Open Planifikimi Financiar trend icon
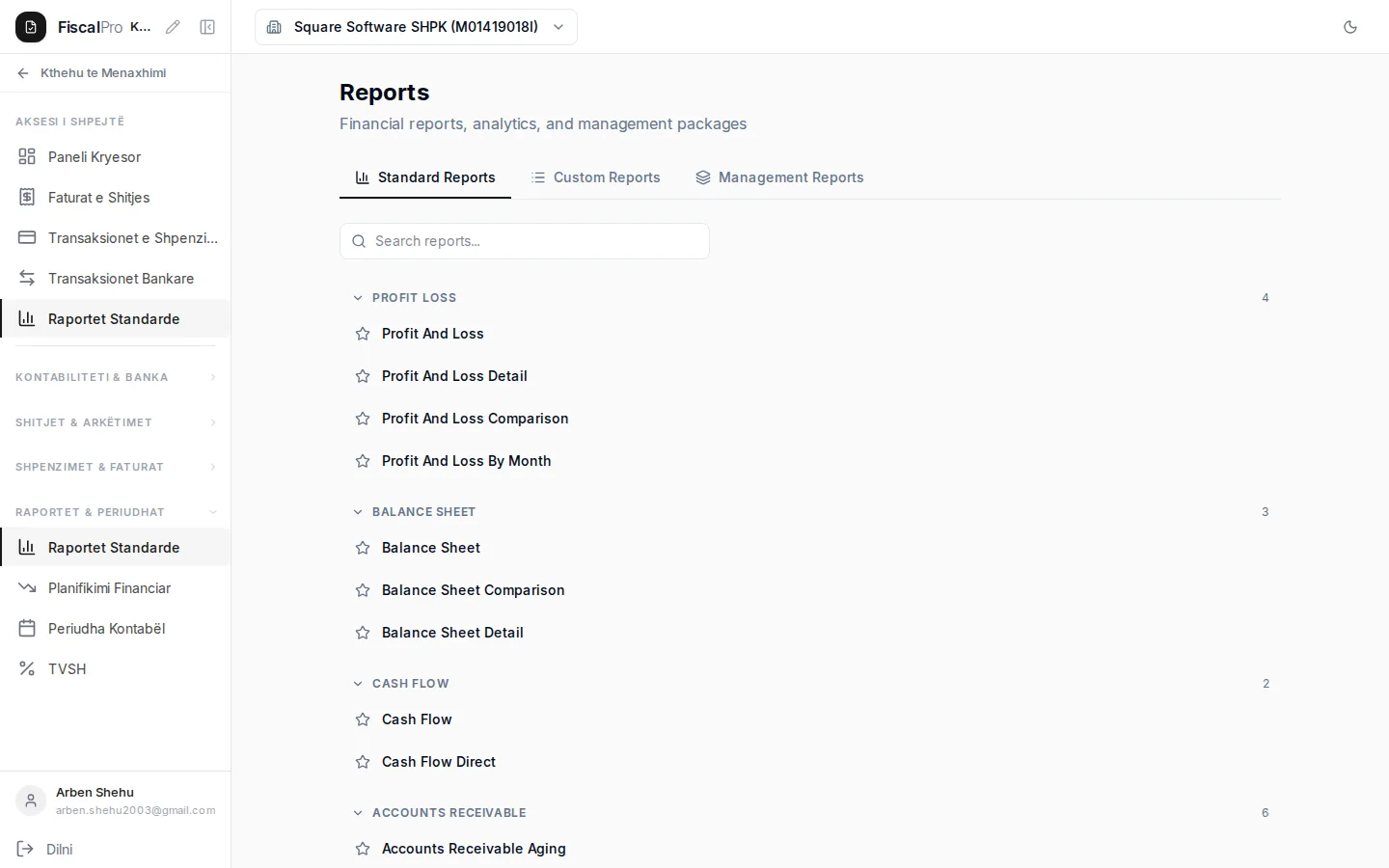This screenshot has height=868, width=1389. pyautogui.click(x=27, y=587)
